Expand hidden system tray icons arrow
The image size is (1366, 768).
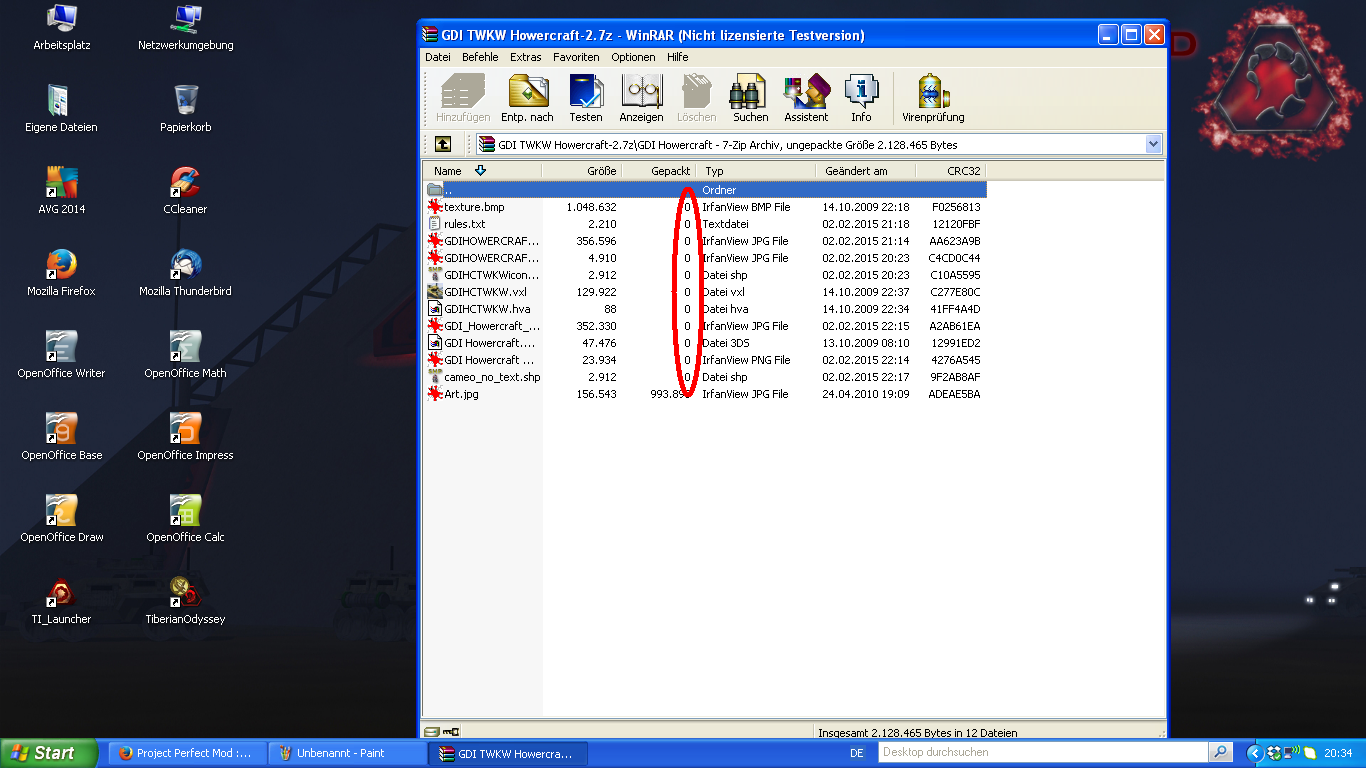[x=1254, y=753]
